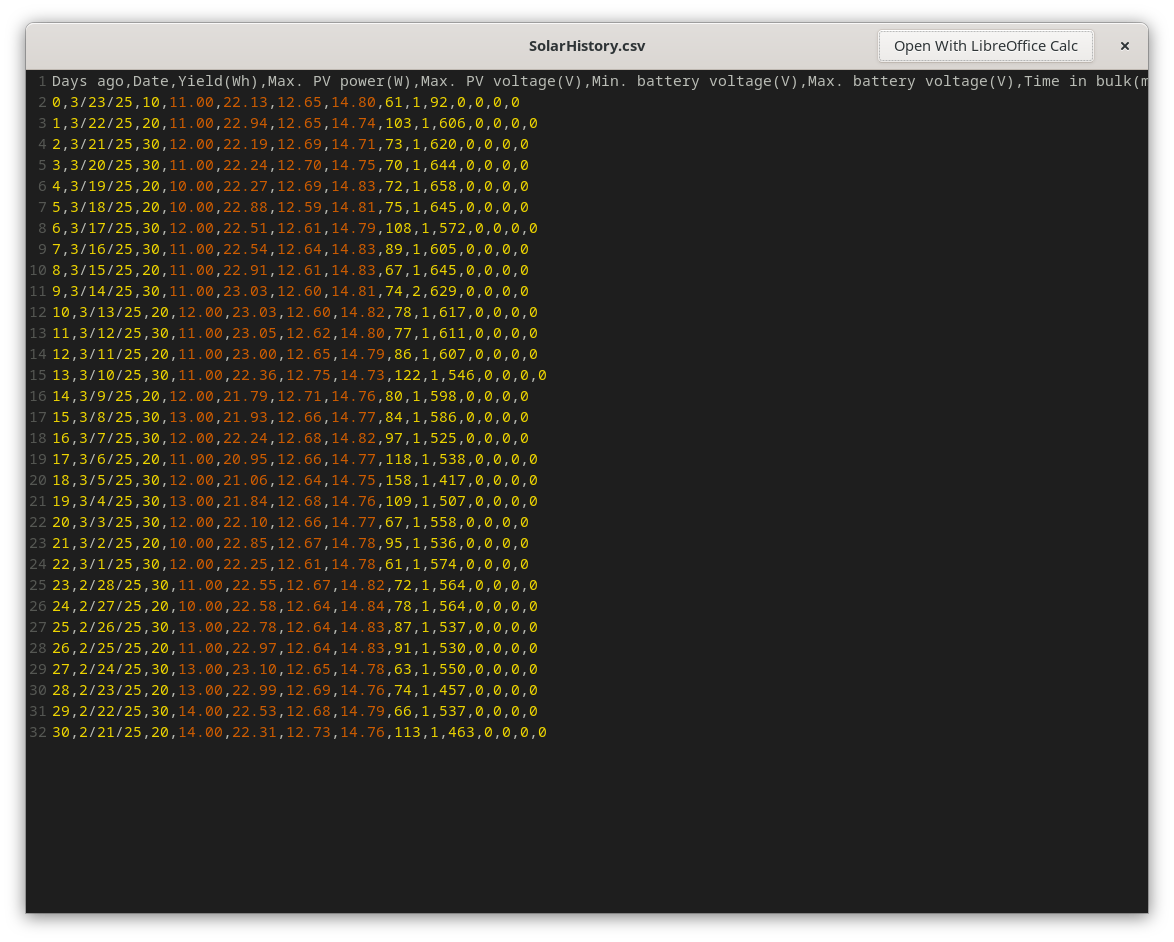Viewport: 1174px width, 942px height.
Task: Select the row dated 3/13/25
Action: 295,312
